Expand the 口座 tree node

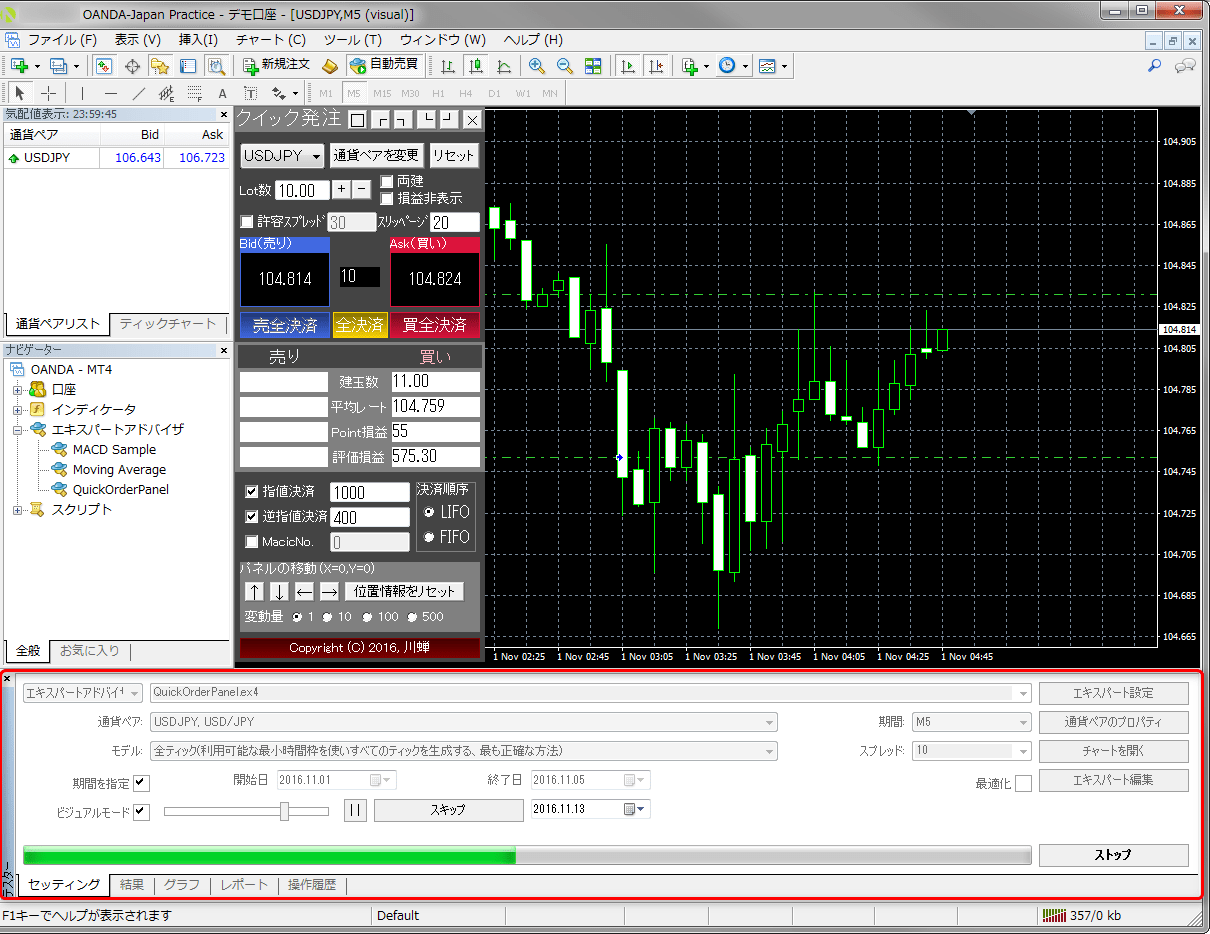tap(17, 389)
